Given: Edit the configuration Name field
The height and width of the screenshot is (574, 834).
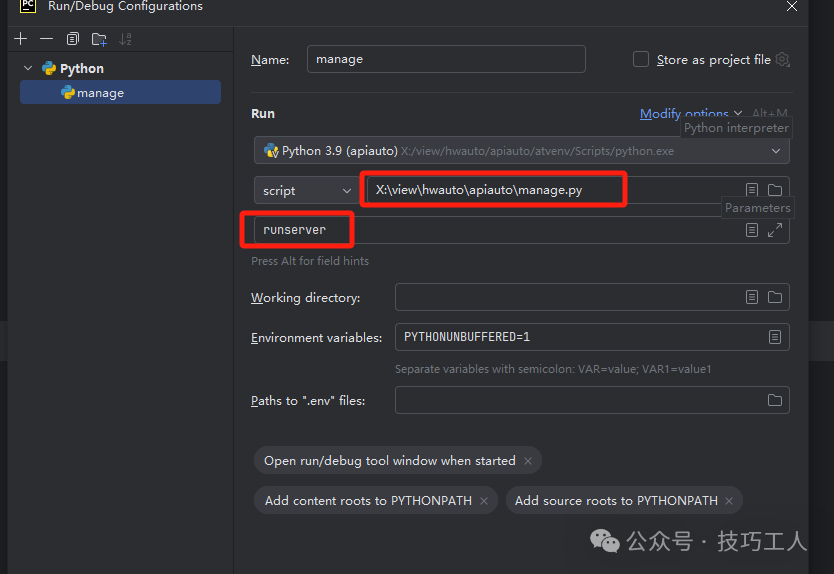Looking at the screenshot, I should [x=446, y=59].
